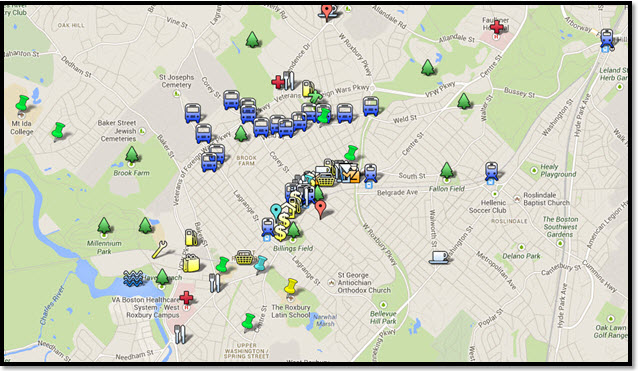Click the 'Mt Ida College' label
This screenshot has width=638, height=371.
pyautogui.click(x=22, y=127)
